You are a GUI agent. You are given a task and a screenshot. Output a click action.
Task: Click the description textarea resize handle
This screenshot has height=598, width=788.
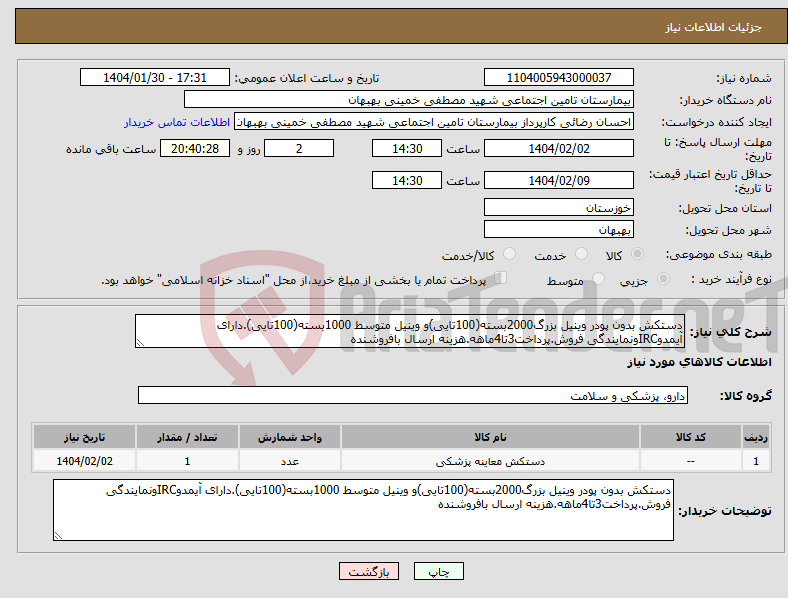[x=140, y=343]
